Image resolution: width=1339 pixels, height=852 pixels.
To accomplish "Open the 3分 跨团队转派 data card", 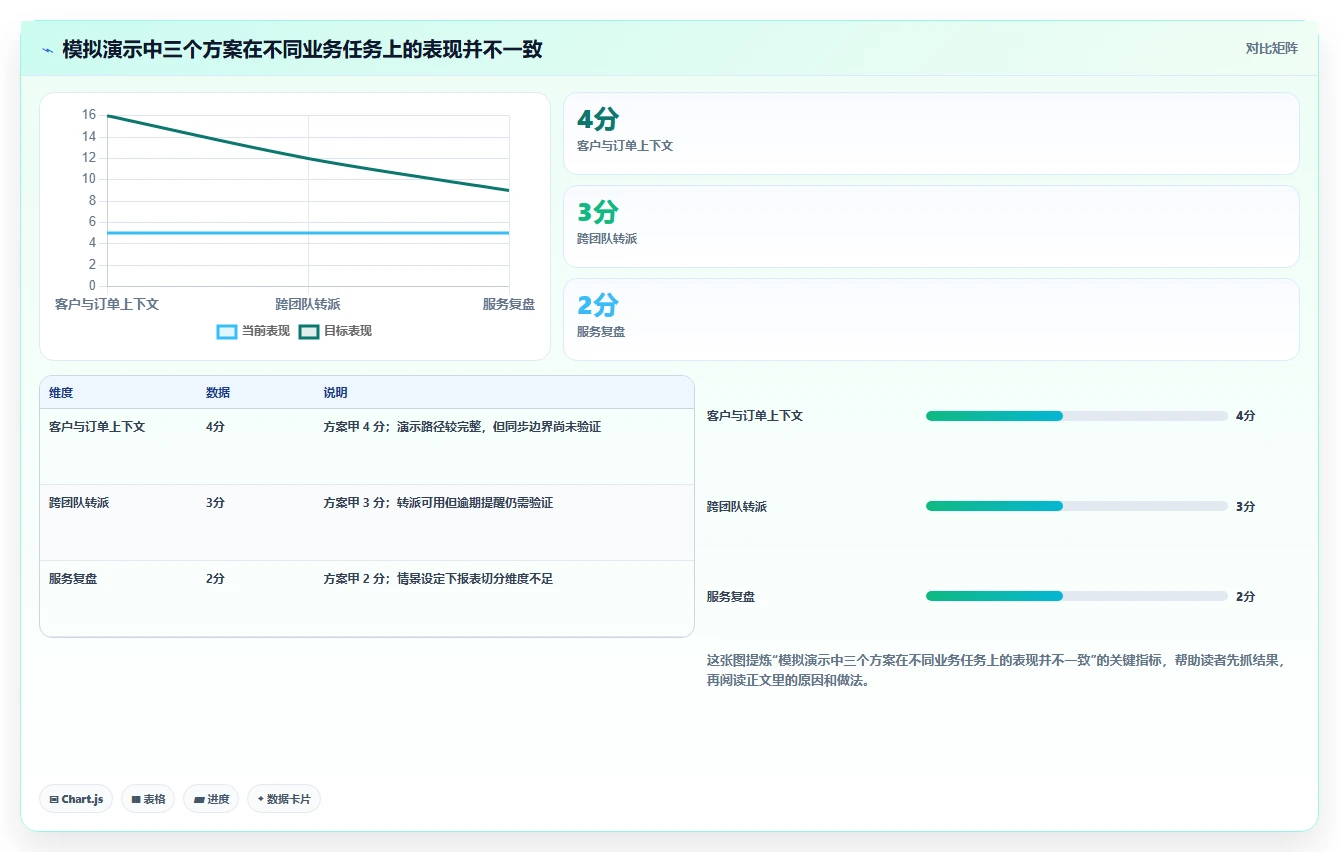I will coord(931,227).
